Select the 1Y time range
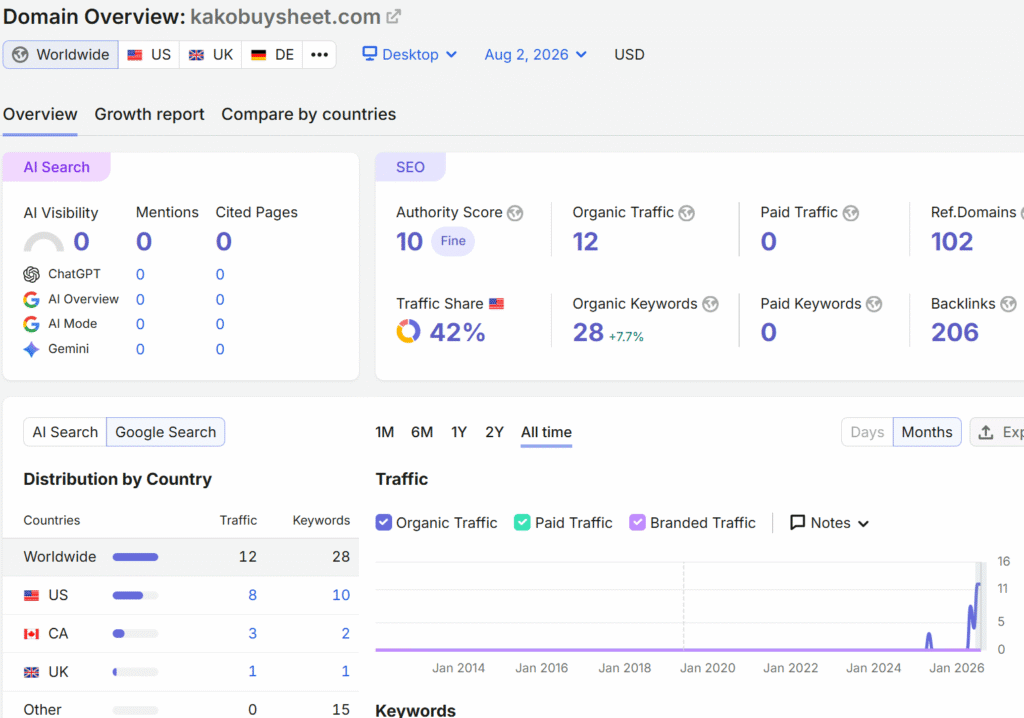Image resolution: width=1024 pixels, height=718 pixels. [459, 432]
